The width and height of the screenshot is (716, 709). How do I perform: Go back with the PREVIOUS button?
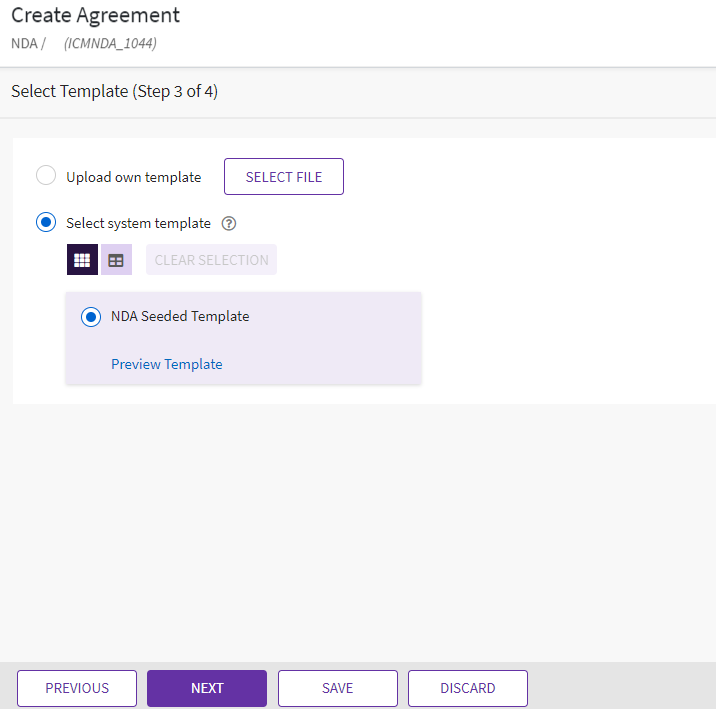(x=77, y=688)
